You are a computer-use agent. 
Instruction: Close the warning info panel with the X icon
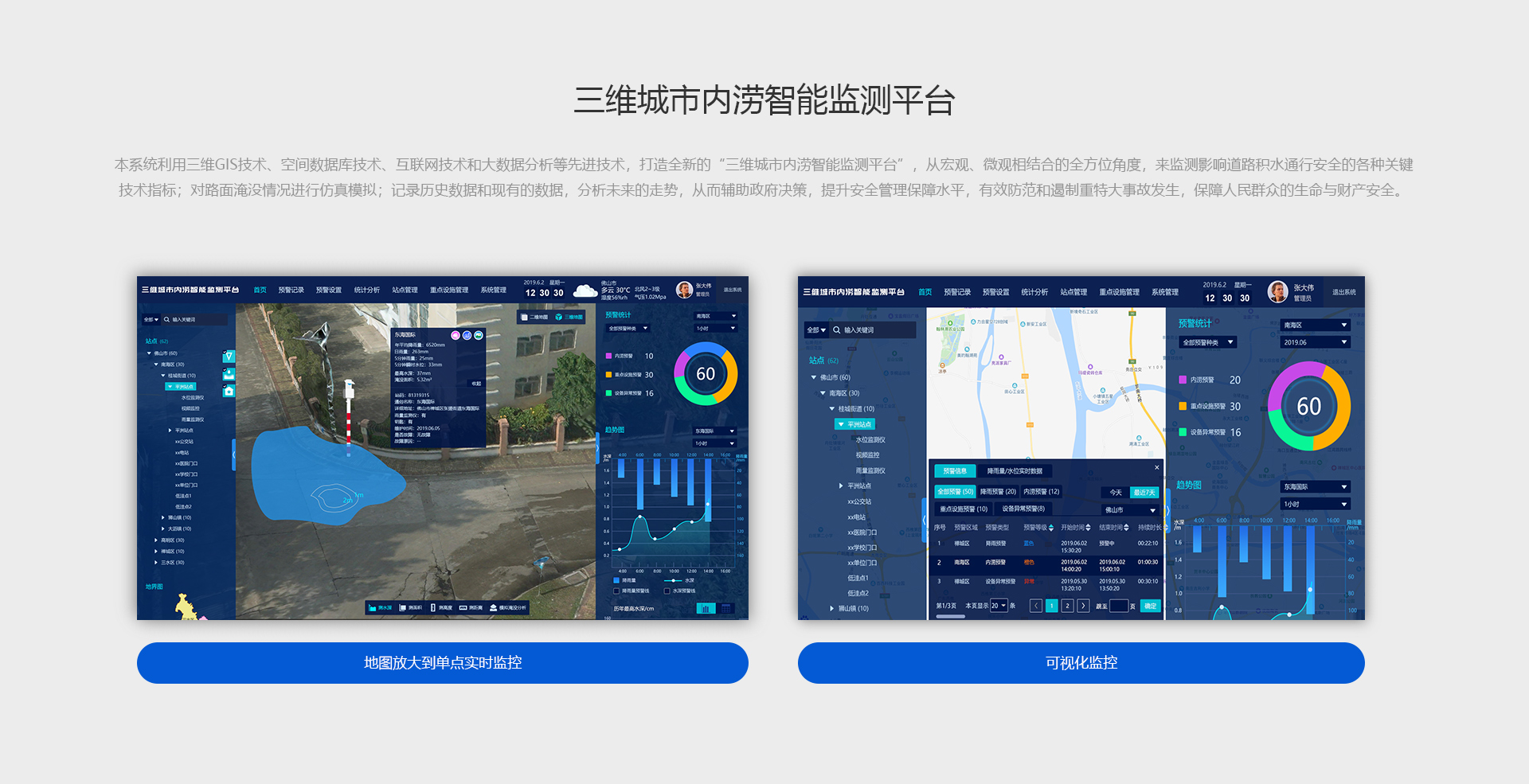(1156, 467)
